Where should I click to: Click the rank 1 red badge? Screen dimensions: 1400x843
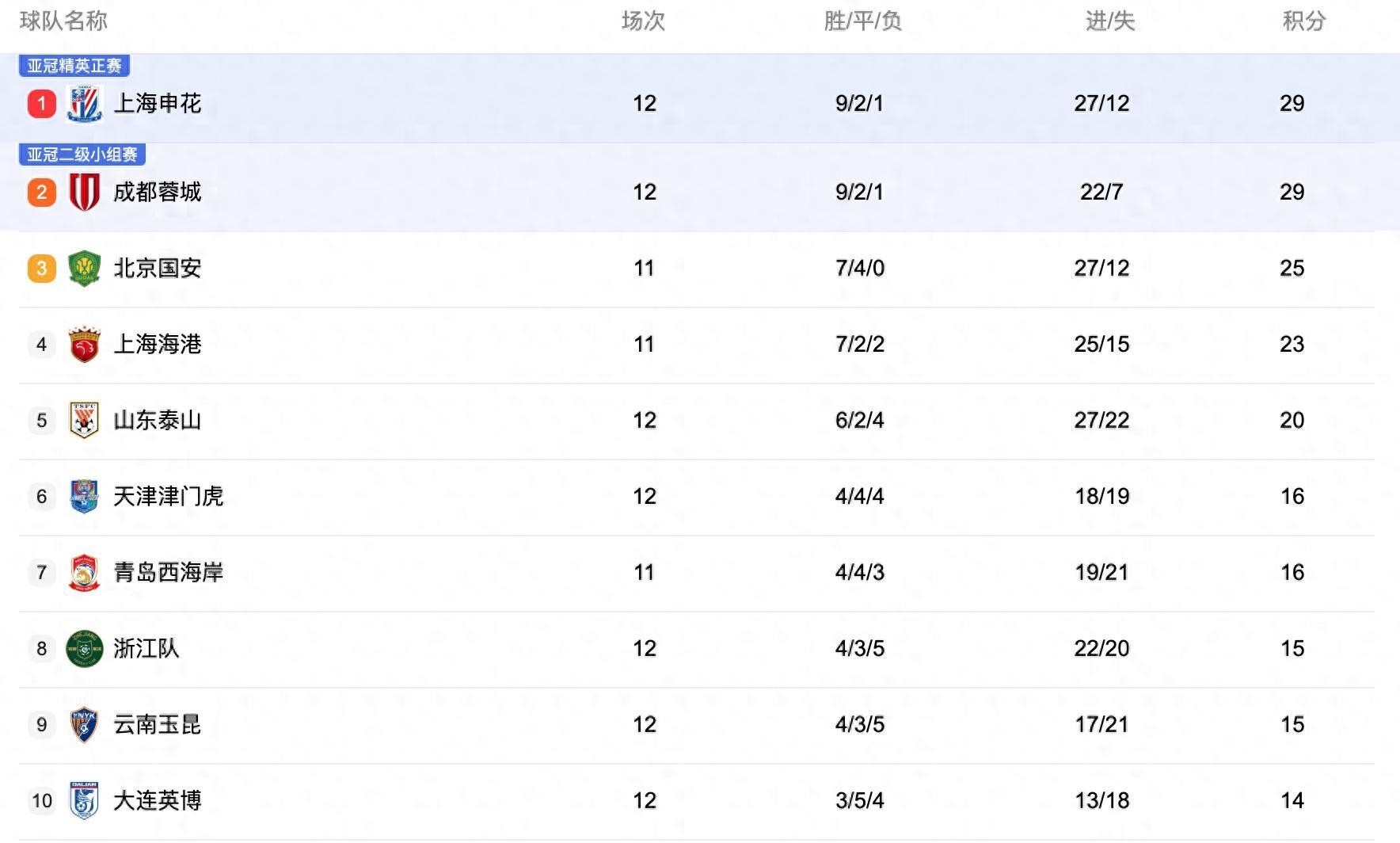point(42,104)
